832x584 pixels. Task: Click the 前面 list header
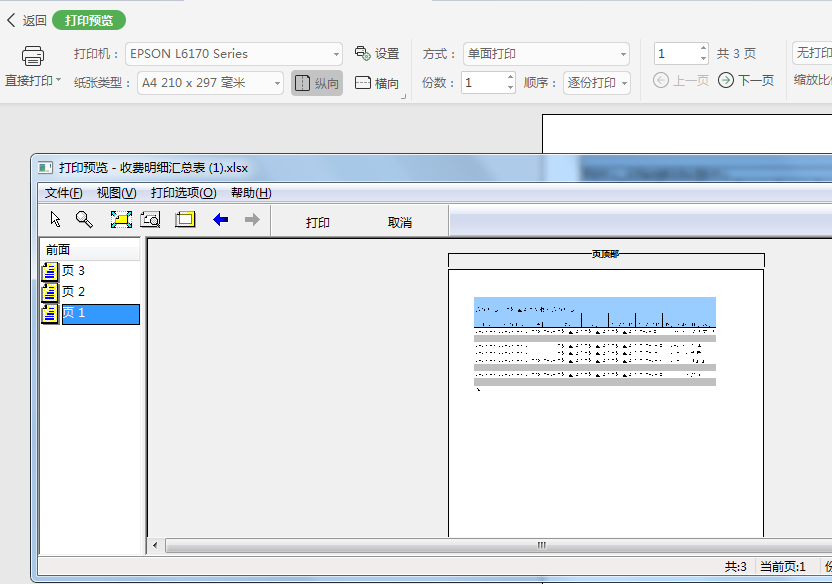pyautogui.click(x=90, y=250)
